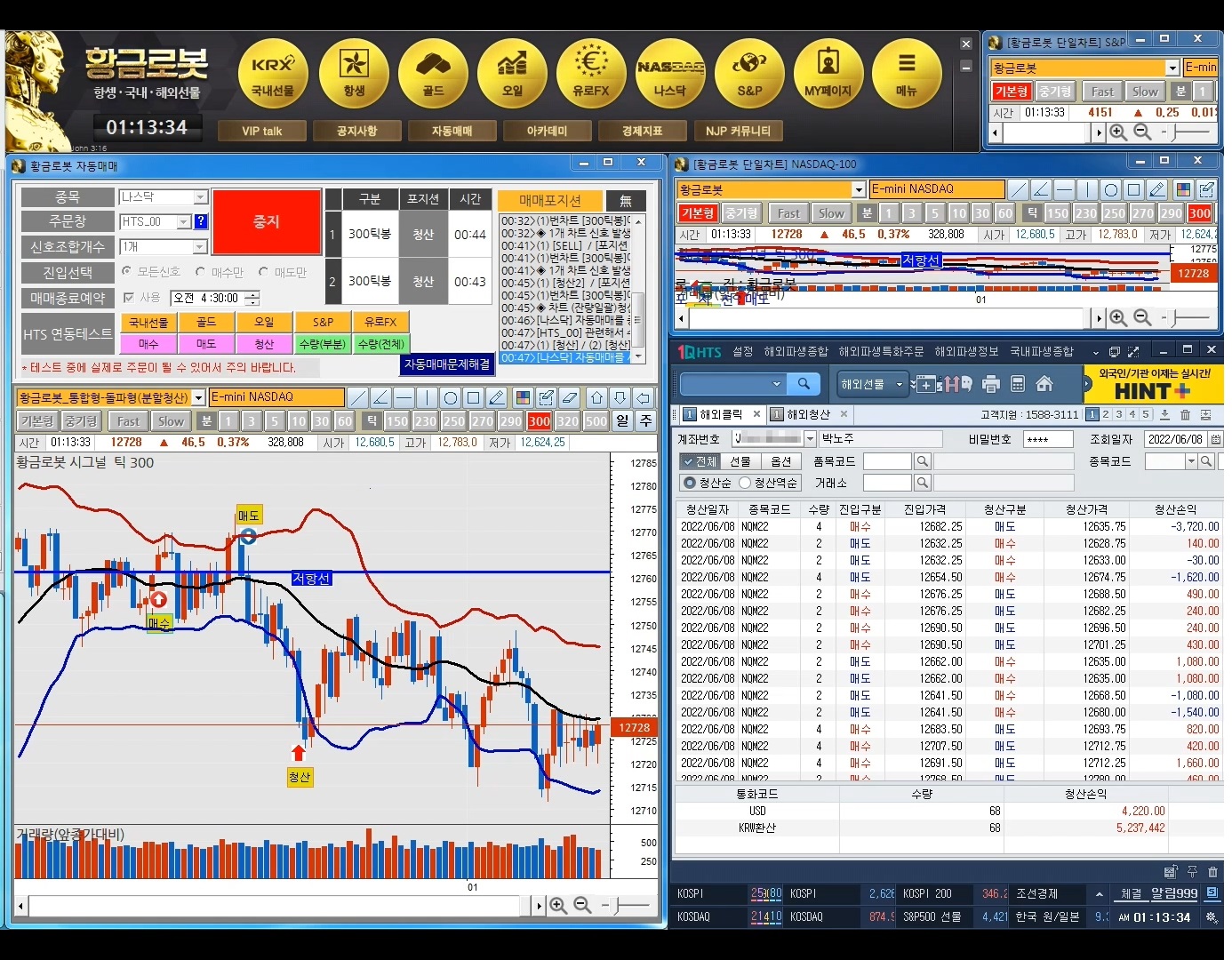
Task: Open the KRX 국내선물 gold icon
Action: point(274,74)
